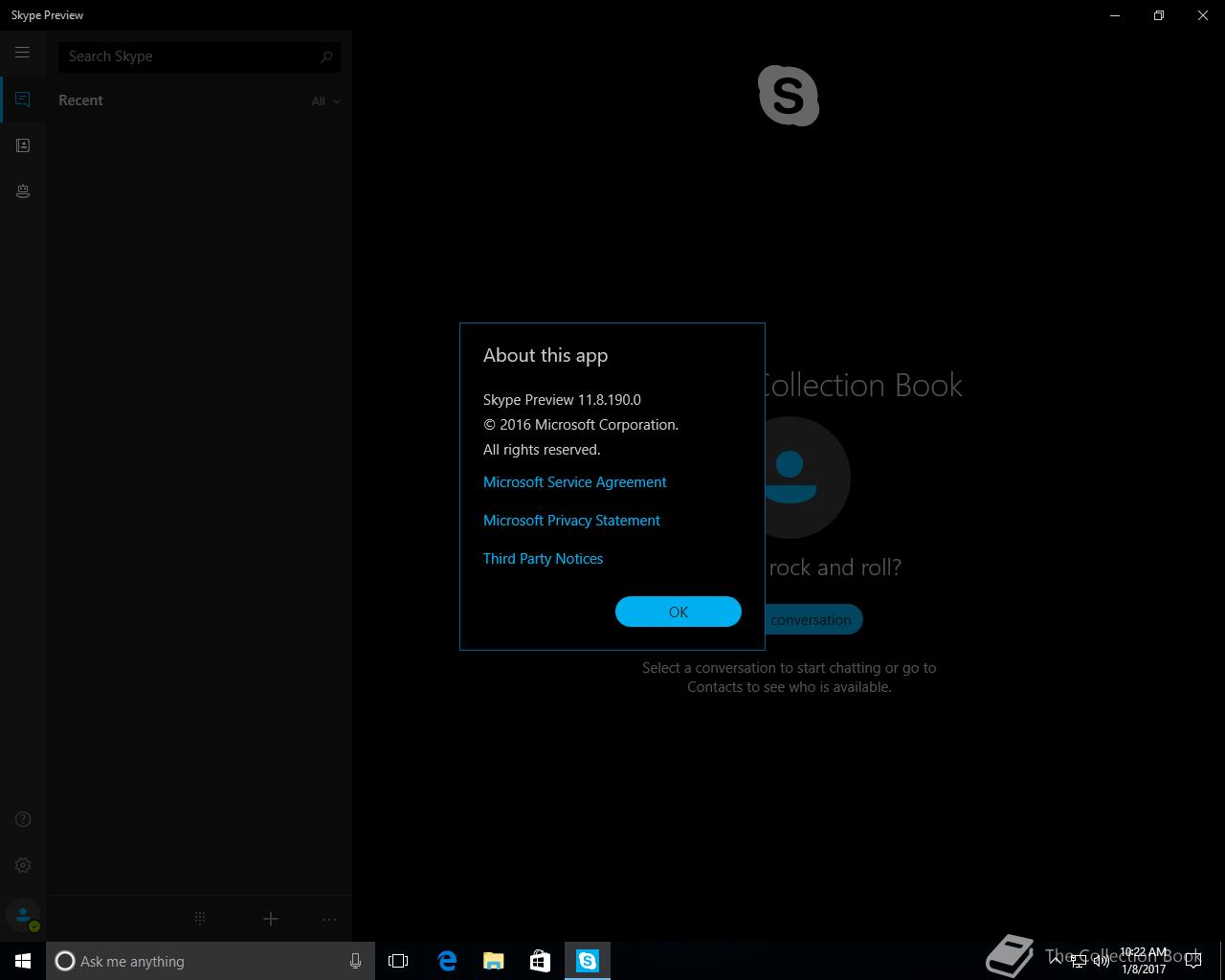The image size is (1225, 980).
Task: Open Microsoft Privacy Statement link
Action: [571, 521]
